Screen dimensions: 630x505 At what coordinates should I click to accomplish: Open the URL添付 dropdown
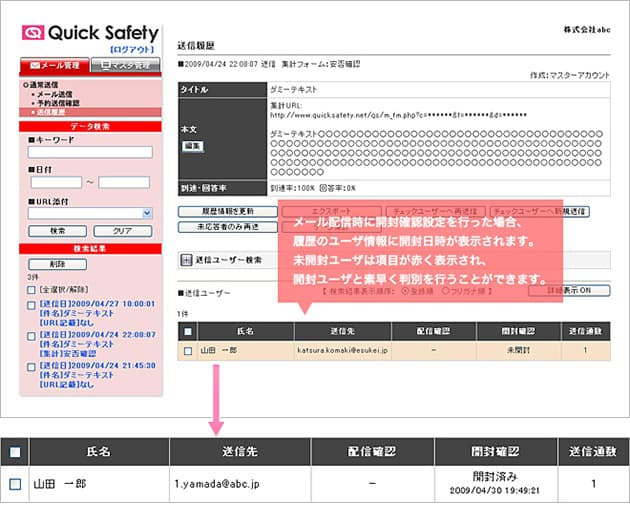pyautogui.click(x=90, y=212)
